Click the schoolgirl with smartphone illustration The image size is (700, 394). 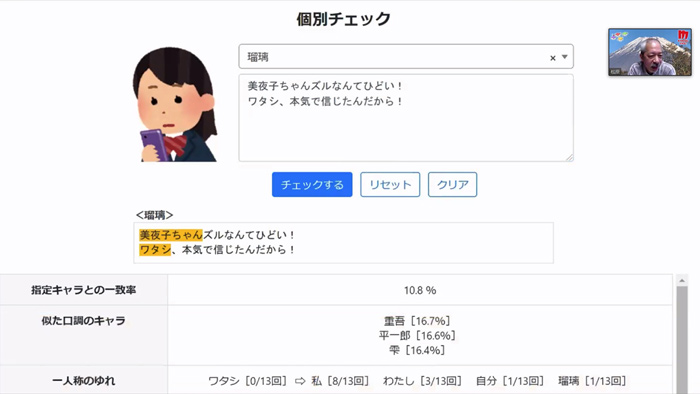click(x=175, y=104)
